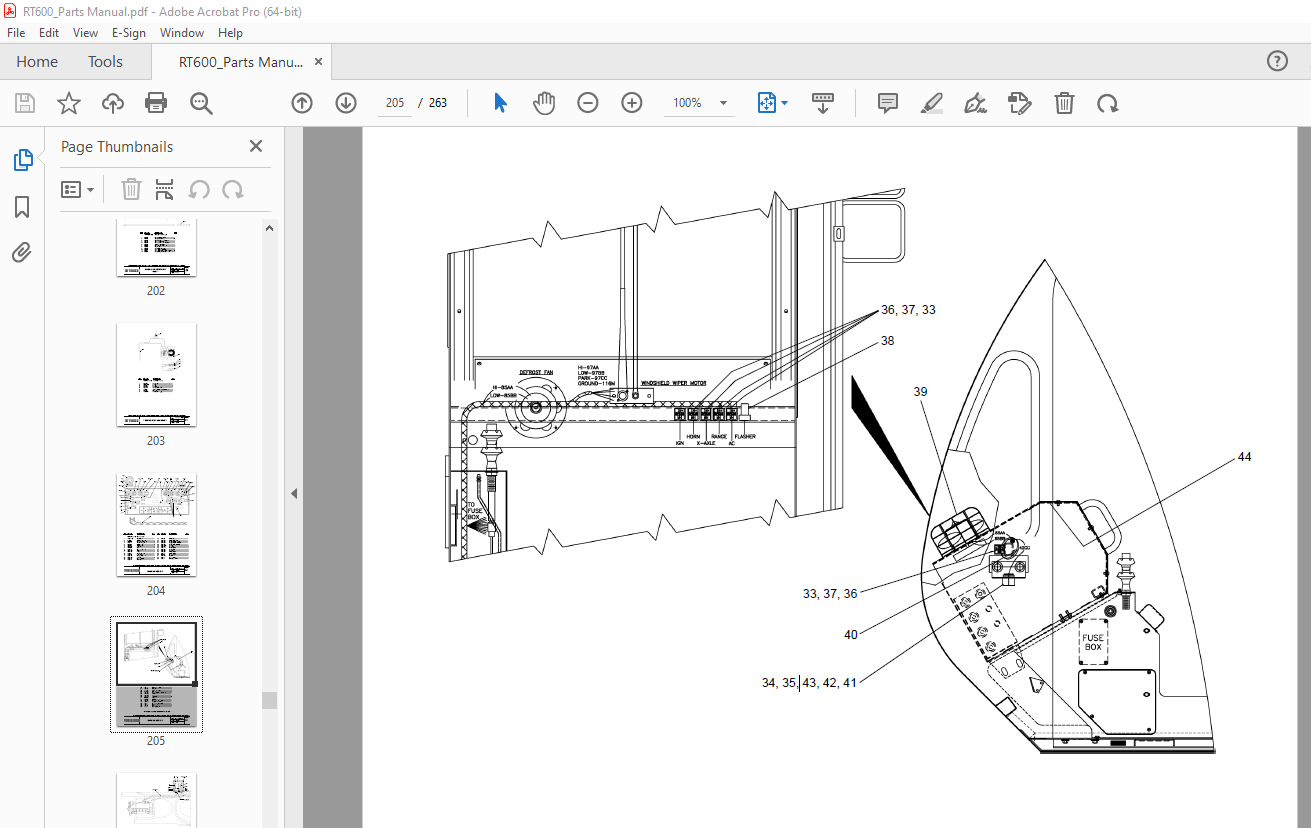Open the Help menu
The image size is (1311, 828).
pos(230,32)
